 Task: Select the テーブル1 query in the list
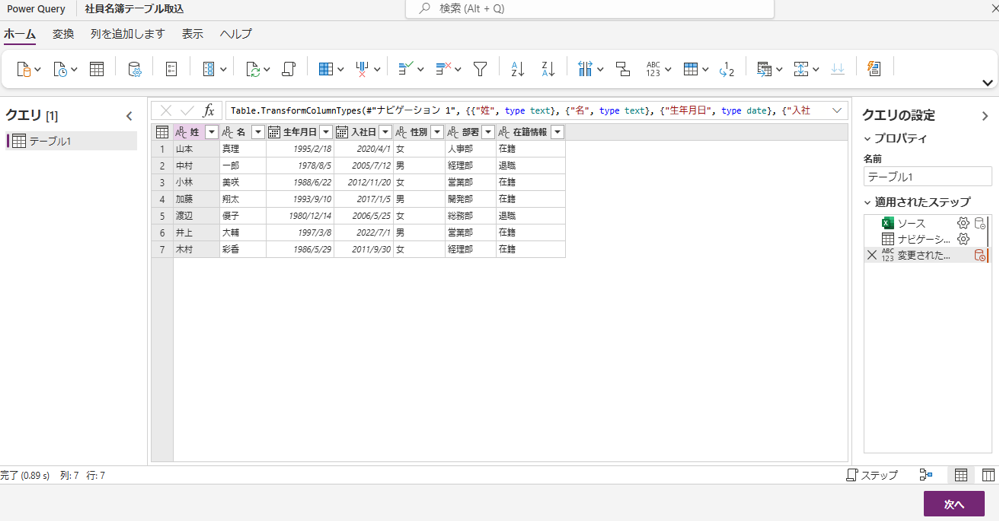[x=71, y=141]
